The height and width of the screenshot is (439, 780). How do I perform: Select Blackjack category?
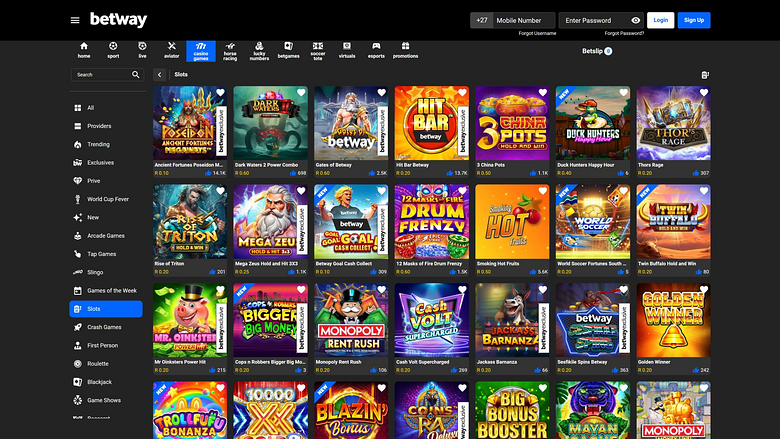(106, 382)
